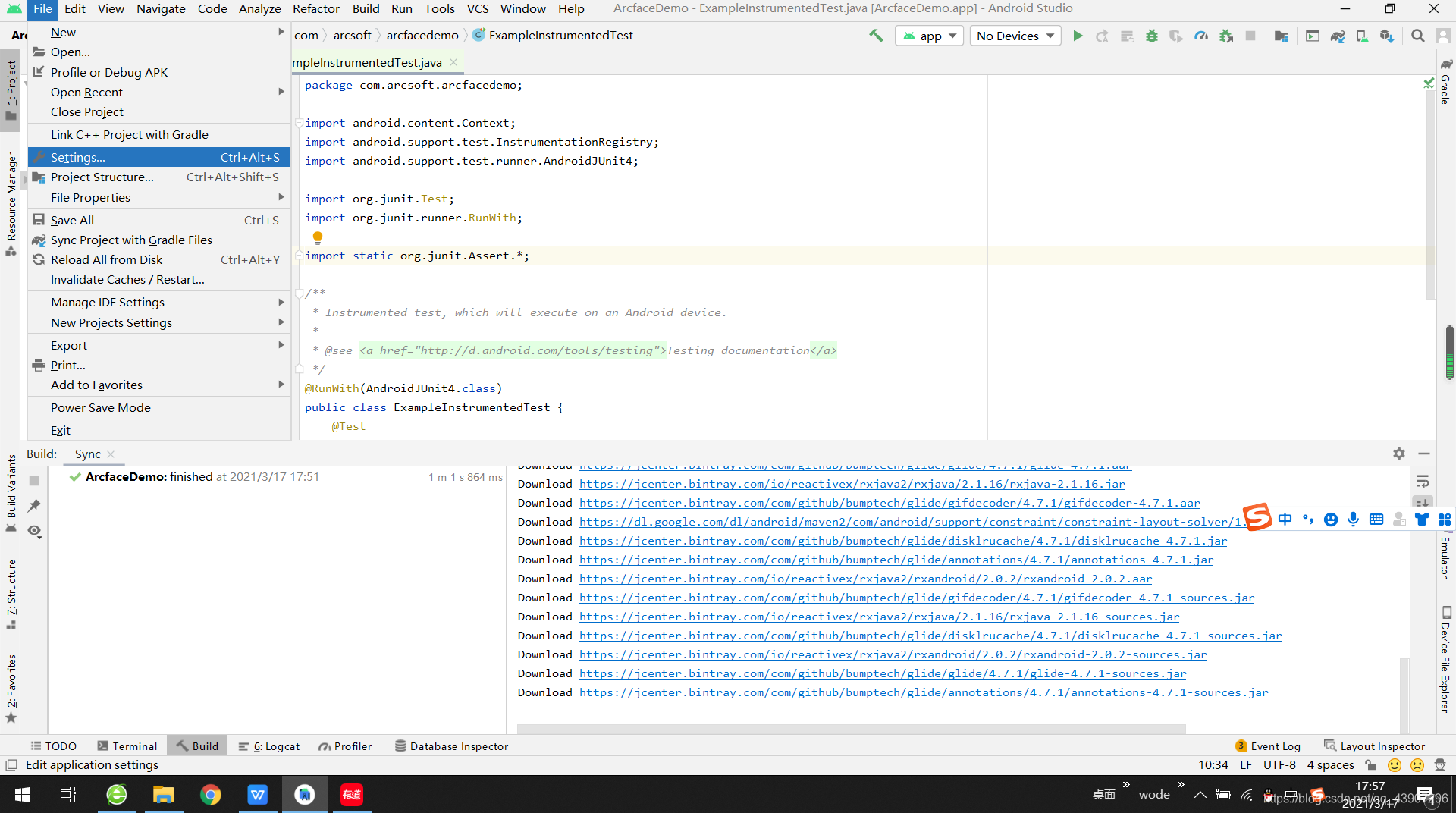Click the sad smiley feedback icon
Screen dimensions: 1456x813
click(1417, 765)
